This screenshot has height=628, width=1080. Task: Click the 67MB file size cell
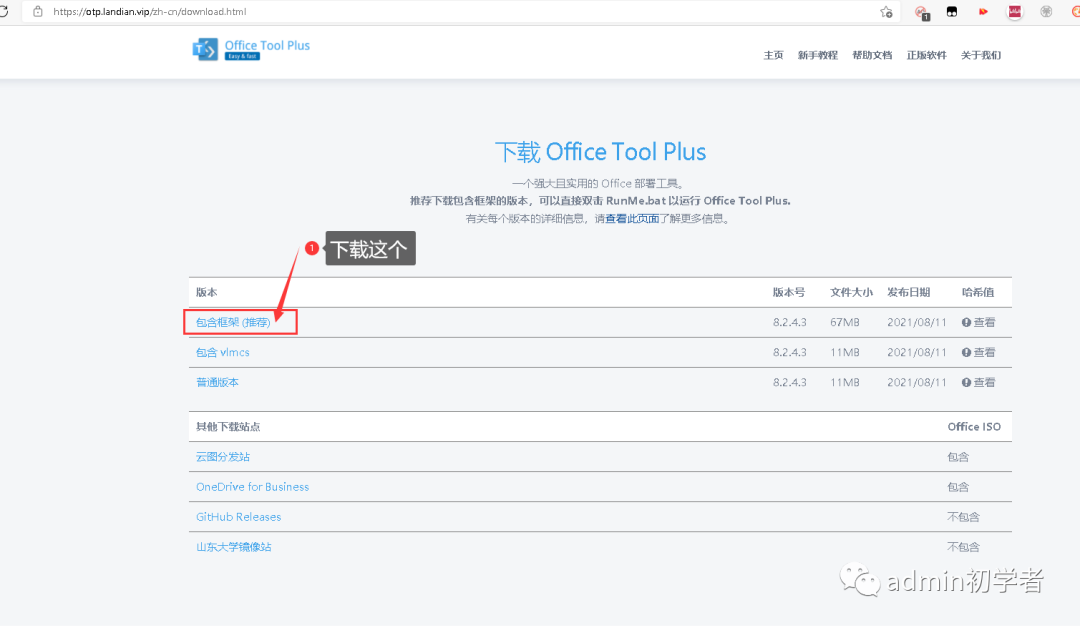coord(844,322)
